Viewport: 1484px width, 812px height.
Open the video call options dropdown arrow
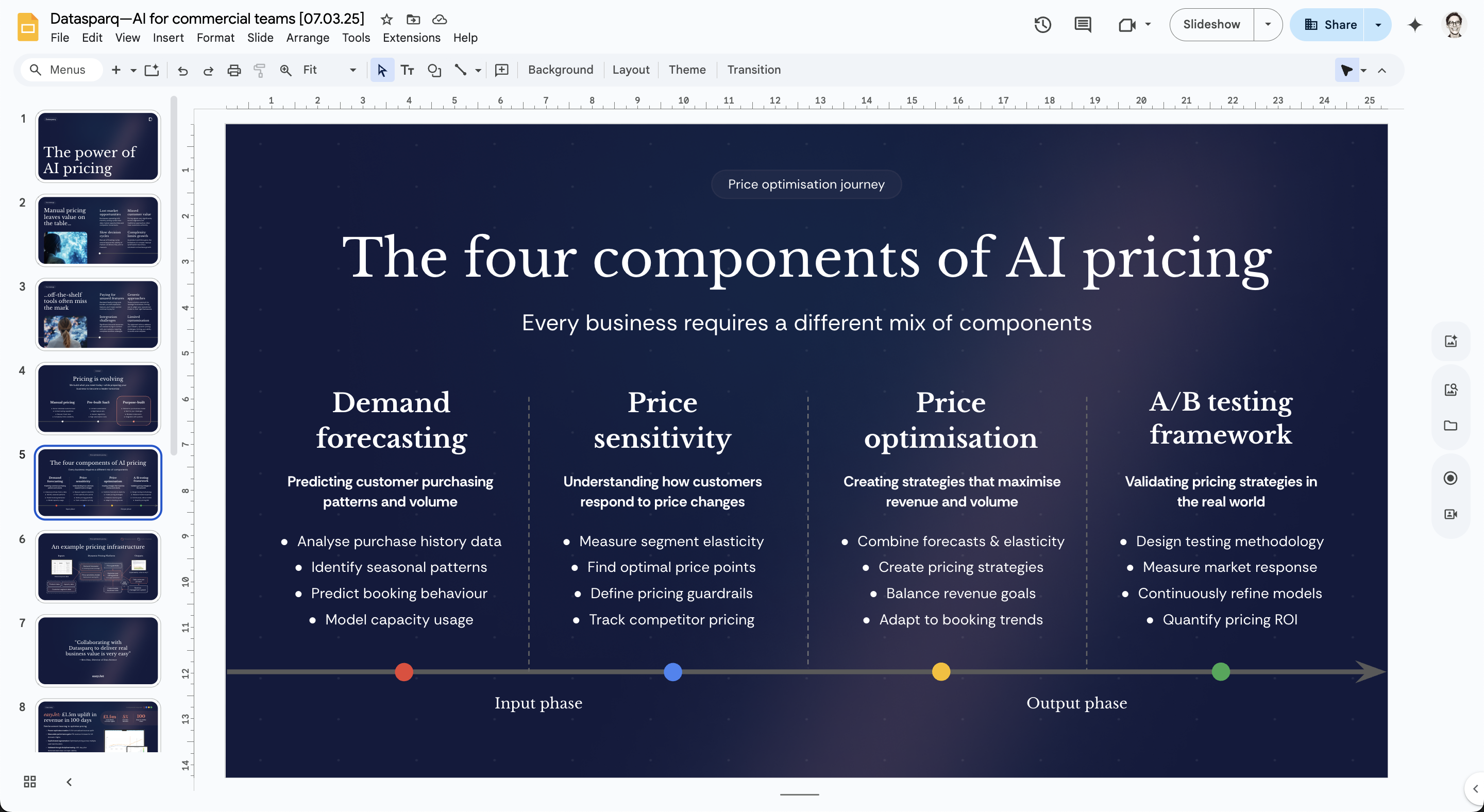click(x=1148, y=25)
